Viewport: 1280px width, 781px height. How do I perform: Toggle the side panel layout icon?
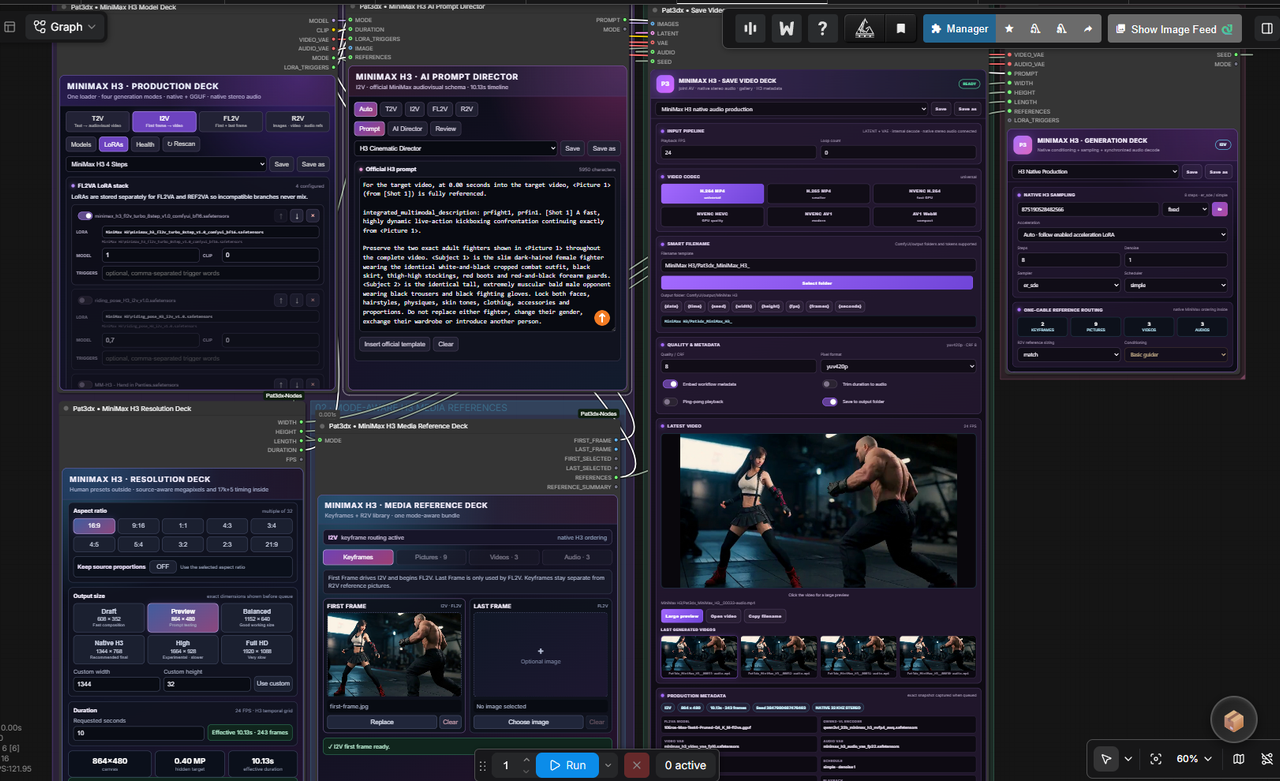[1266, 29]
